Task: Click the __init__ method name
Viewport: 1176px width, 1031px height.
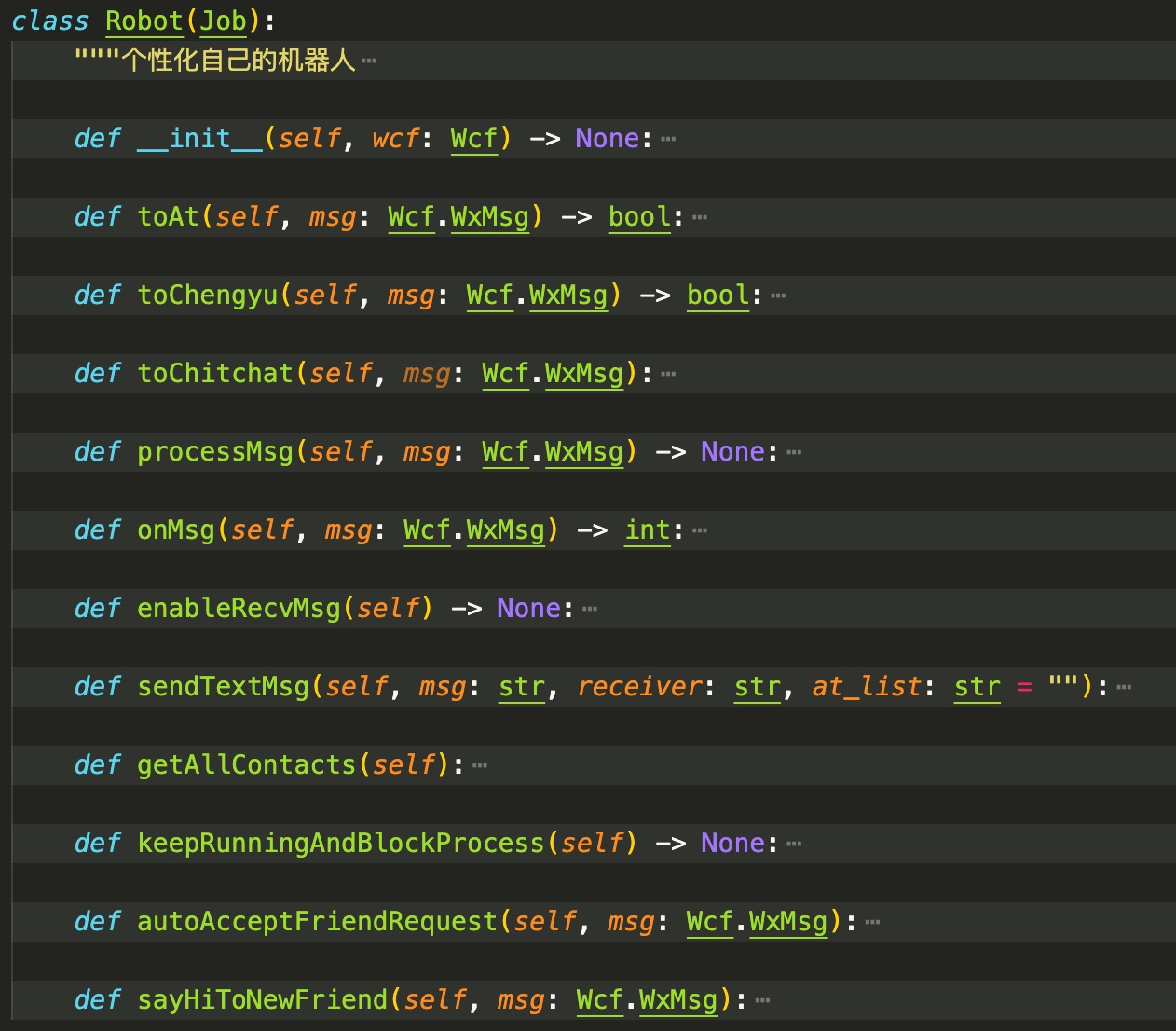Action: 199,139
